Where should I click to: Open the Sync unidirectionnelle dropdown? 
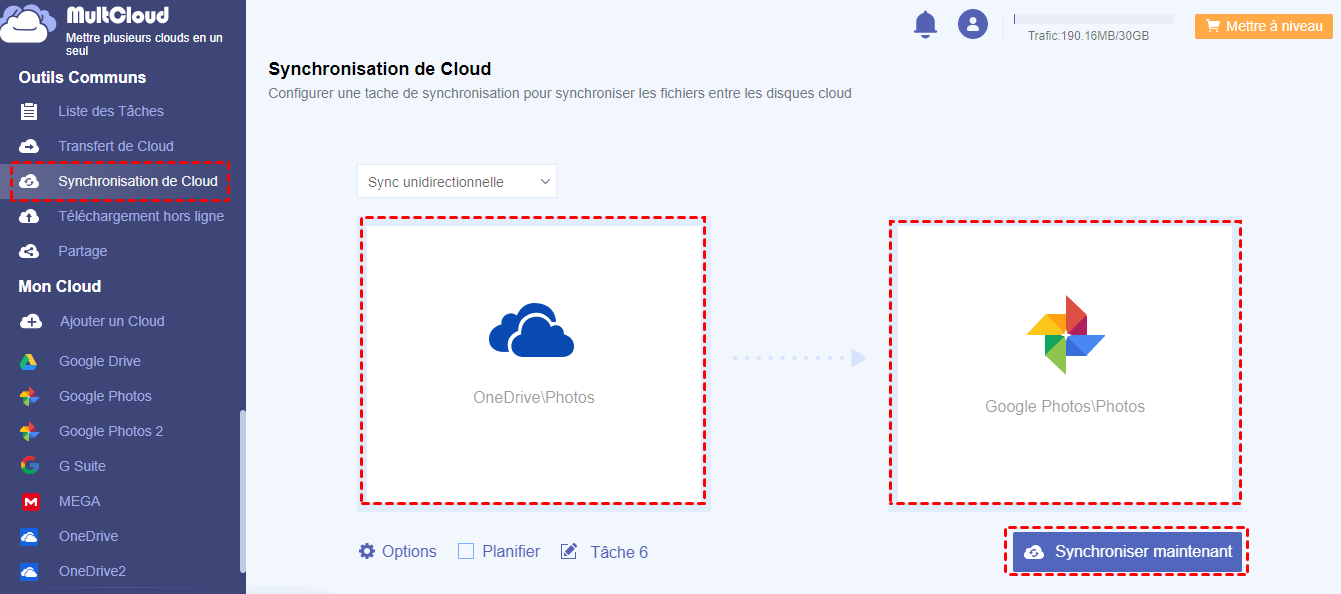pyautogui.click(x=457, y=182)
